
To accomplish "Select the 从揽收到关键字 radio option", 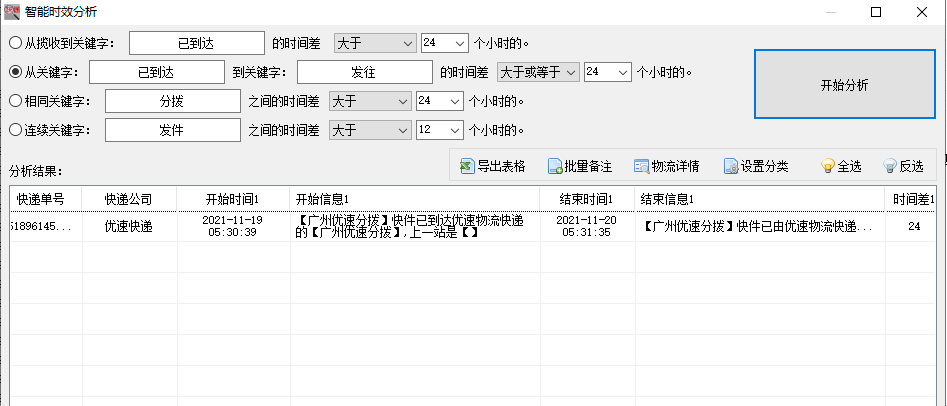I will (16, 44).
